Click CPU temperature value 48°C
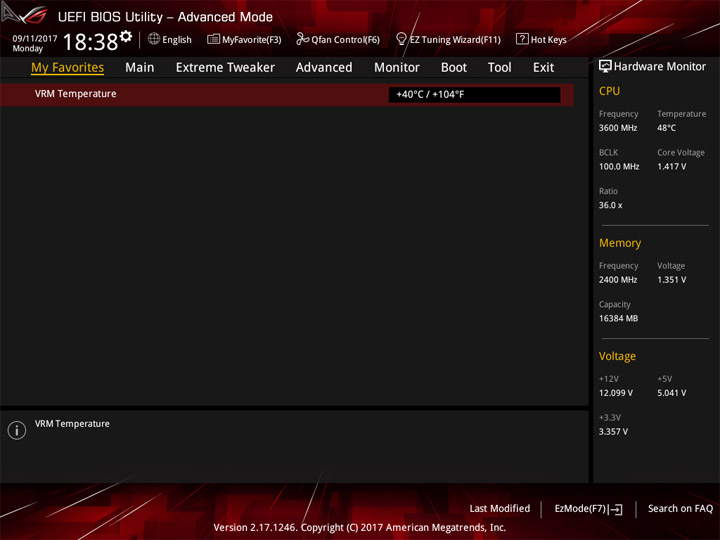Viewport: 720px width, 540px height. pos(666,128)
